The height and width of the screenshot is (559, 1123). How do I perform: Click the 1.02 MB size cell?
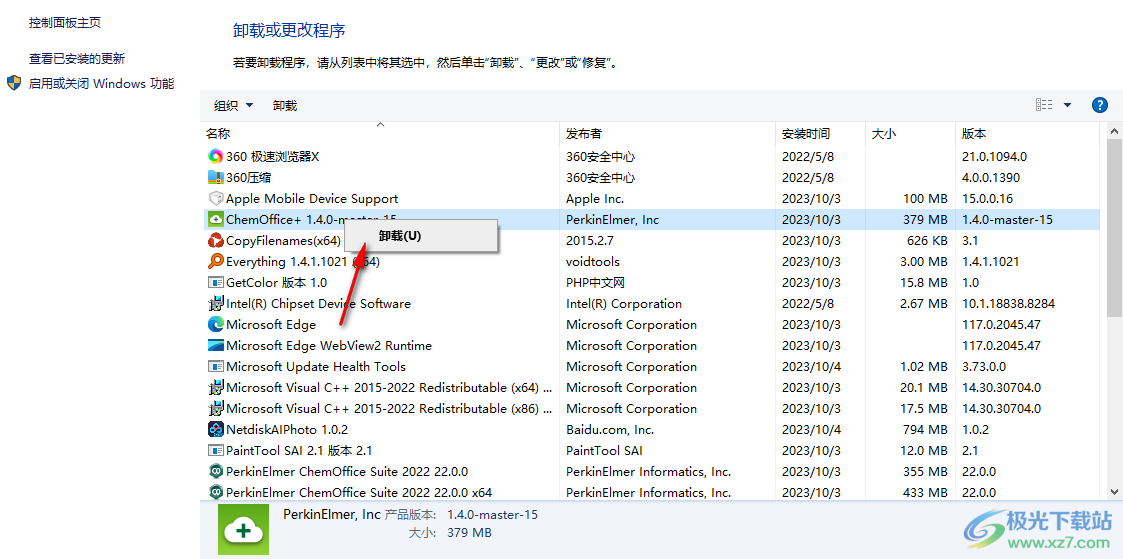[x=923, y=366]
